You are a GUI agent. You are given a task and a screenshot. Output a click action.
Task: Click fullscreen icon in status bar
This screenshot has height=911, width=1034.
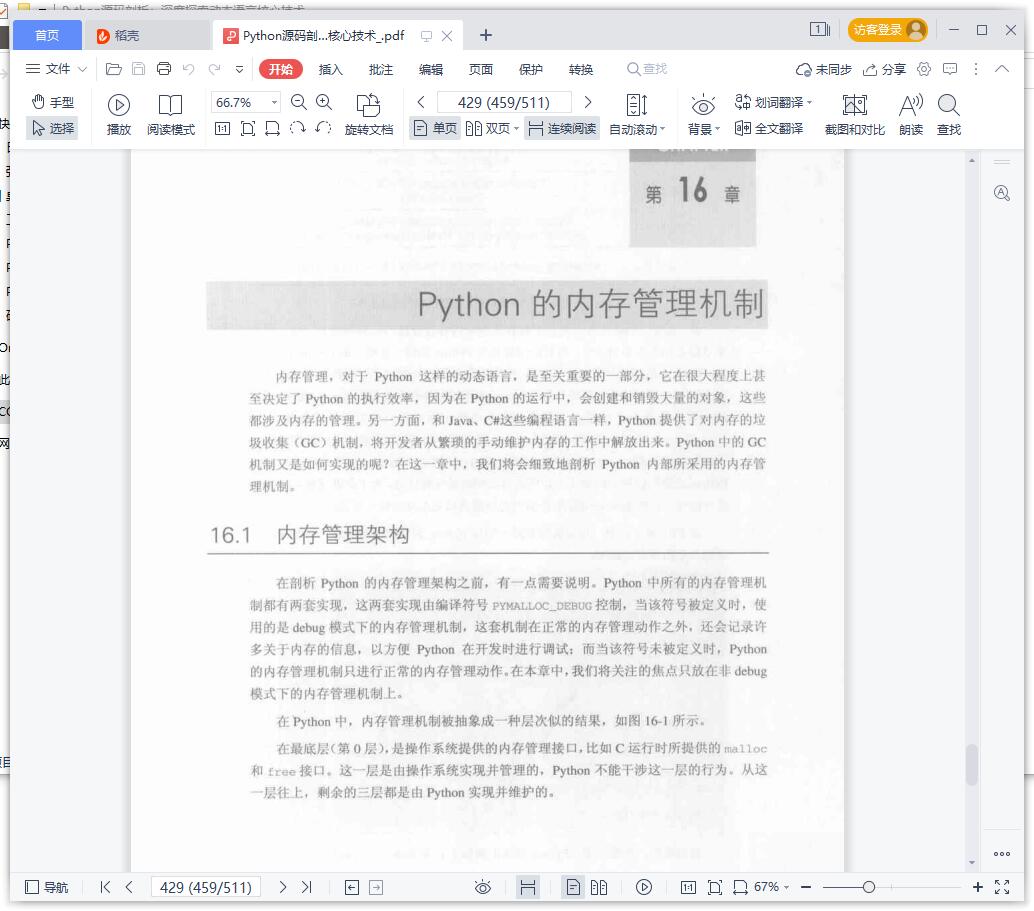click(1002, 887)
